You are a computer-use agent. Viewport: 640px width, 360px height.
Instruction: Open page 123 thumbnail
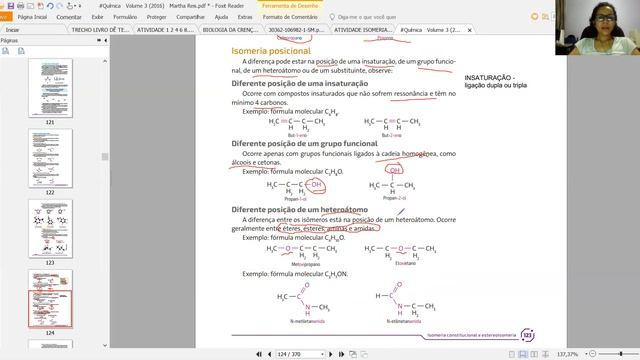(50, 229)
